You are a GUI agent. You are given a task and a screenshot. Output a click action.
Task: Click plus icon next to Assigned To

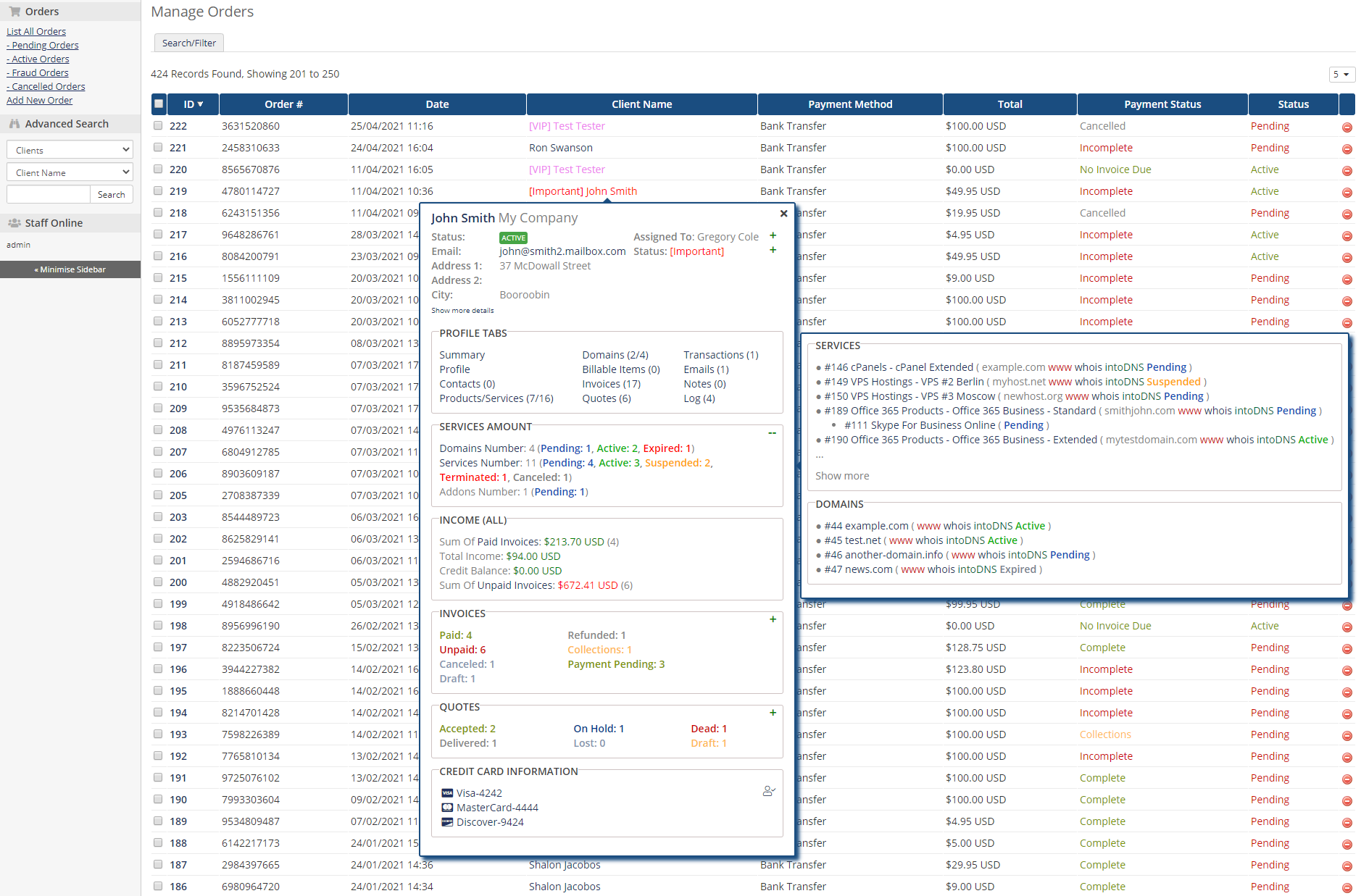(773, 235)
